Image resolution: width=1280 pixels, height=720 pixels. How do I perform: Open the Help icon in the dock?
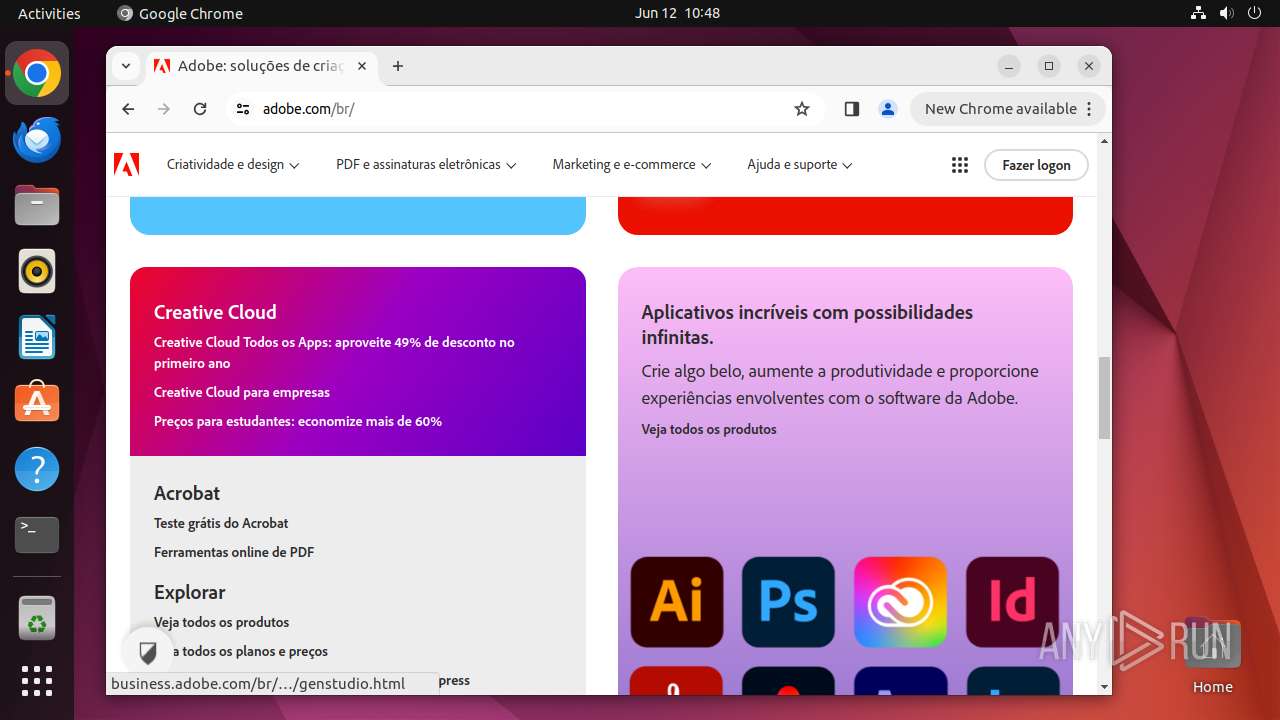tap(37, 469)
